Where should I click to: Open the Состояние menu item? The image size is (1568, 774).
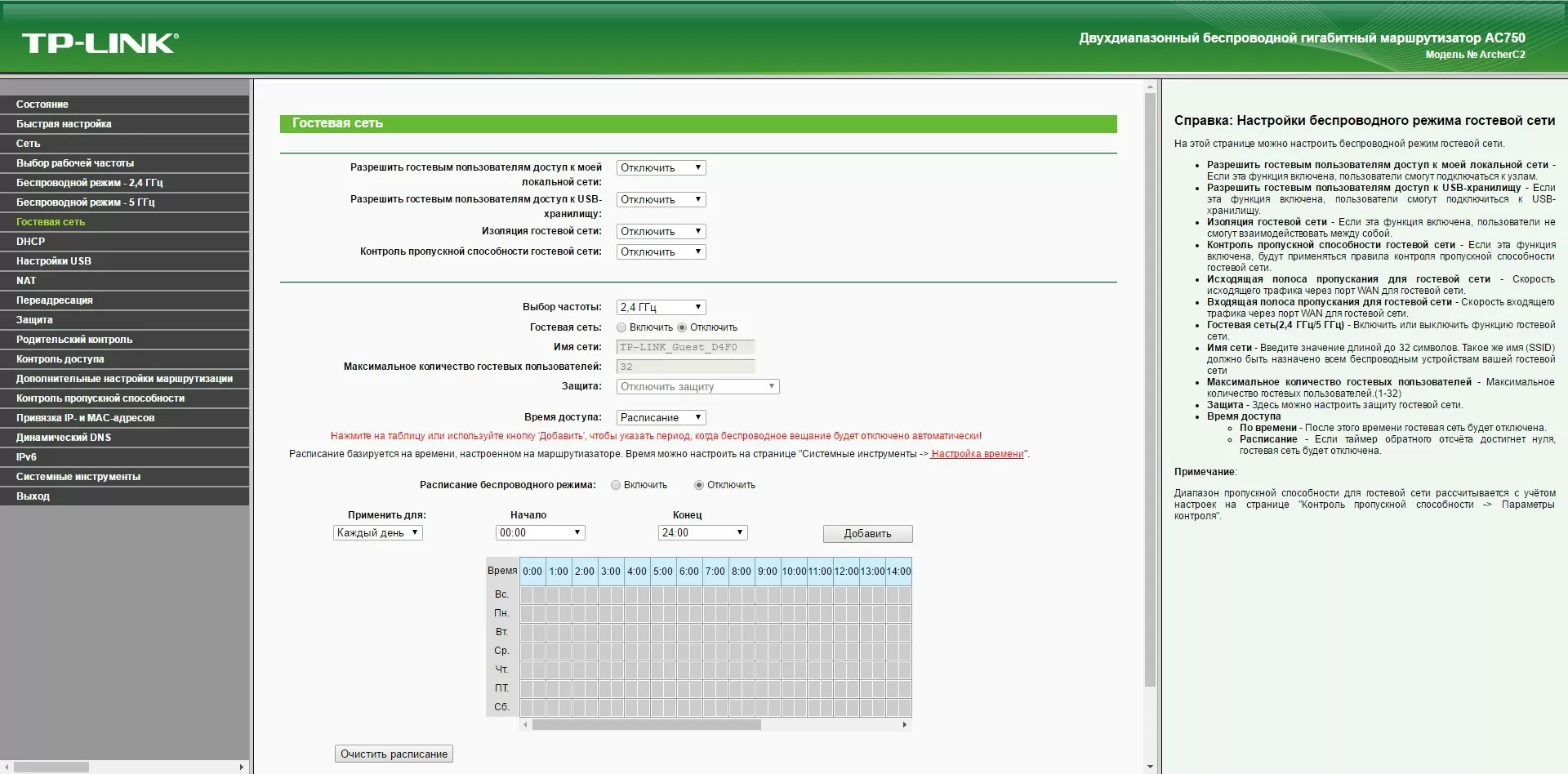[x=124, y=105]
